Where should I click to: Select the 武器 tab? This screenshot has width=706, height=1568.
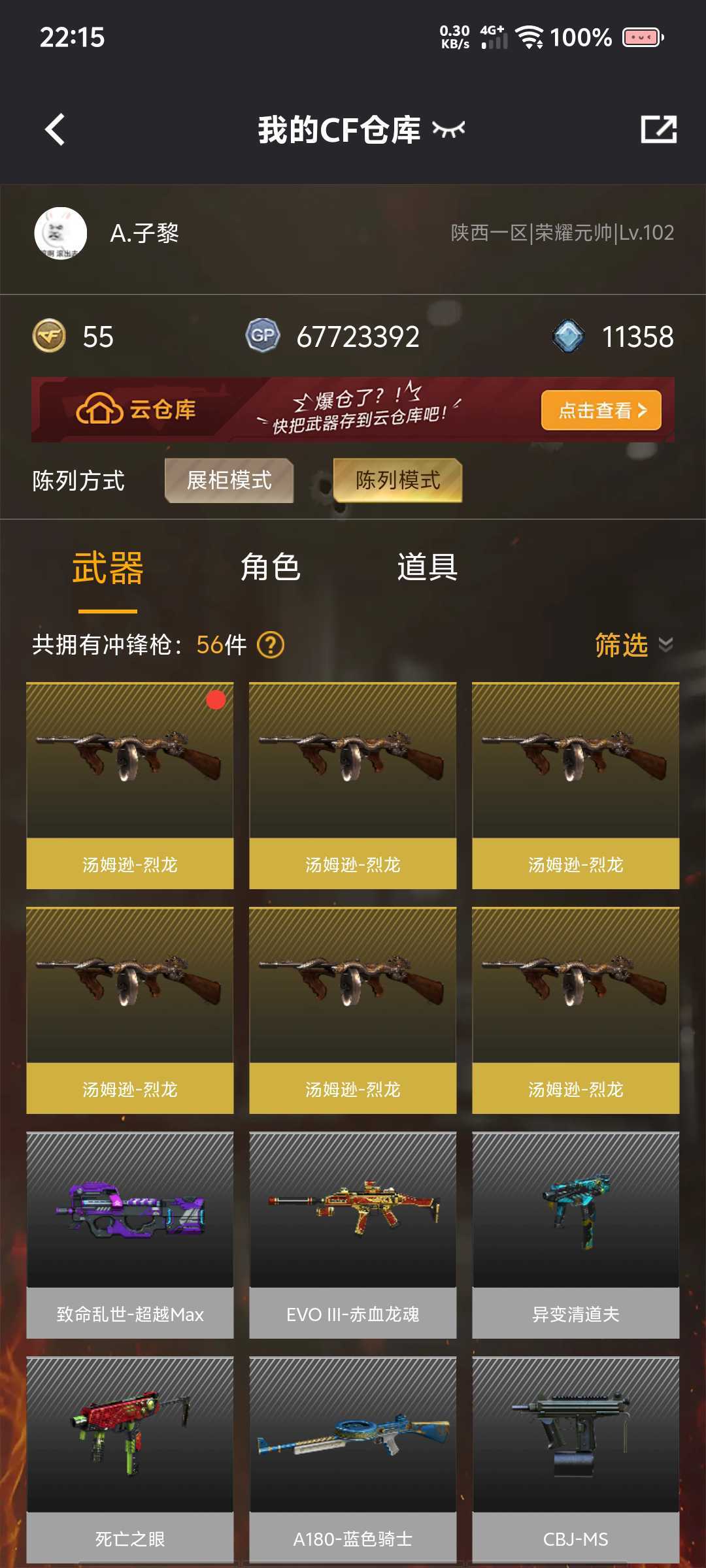(108, 567)
